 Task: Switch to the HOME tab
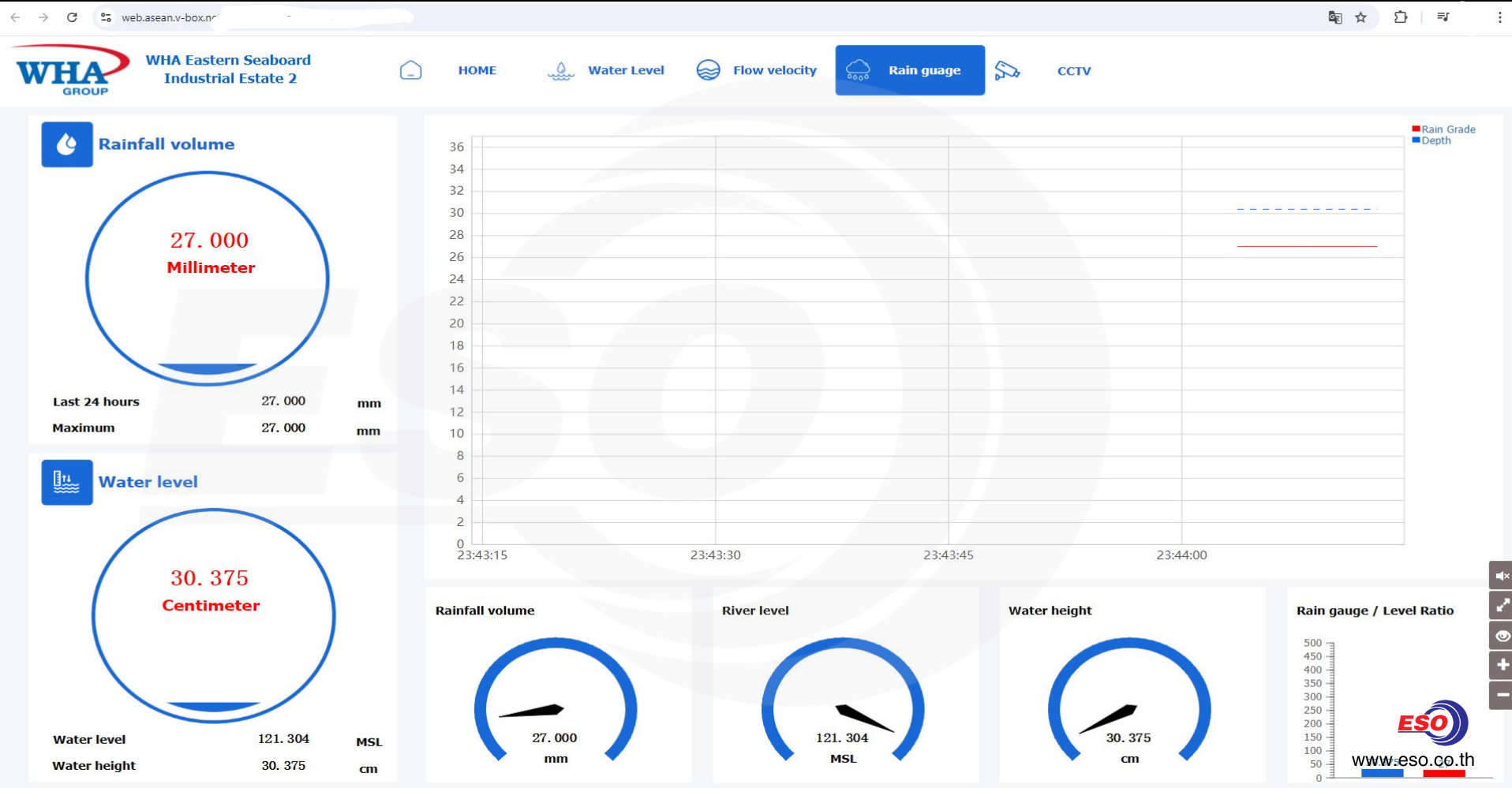coord(477,70)
